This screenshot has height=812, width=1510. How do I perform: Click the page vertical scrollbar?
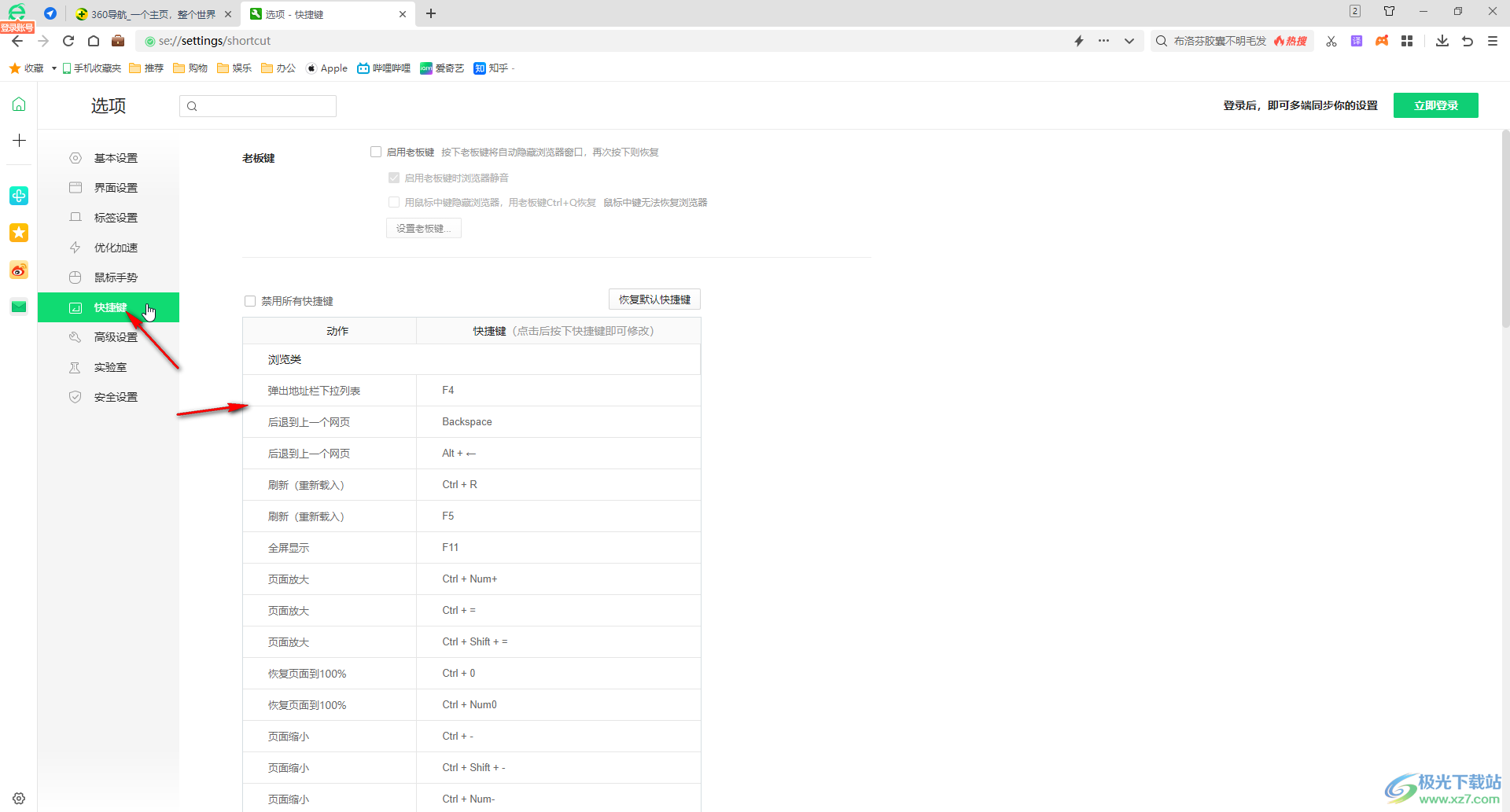coord(1505,228)
